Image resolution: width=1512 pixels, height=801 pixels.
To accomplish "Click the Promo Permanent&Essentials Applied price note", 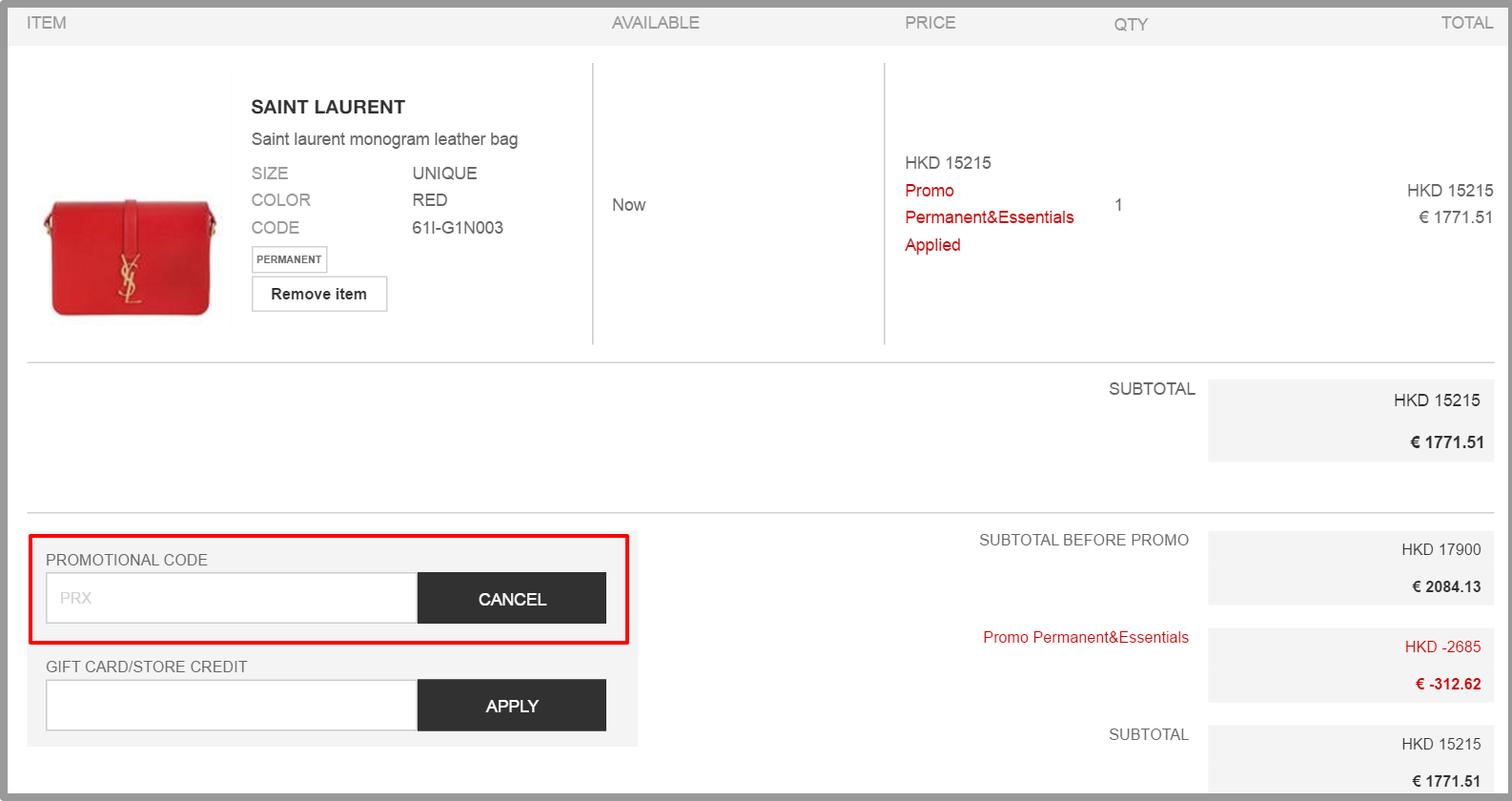I will click(x=990, y=217).
